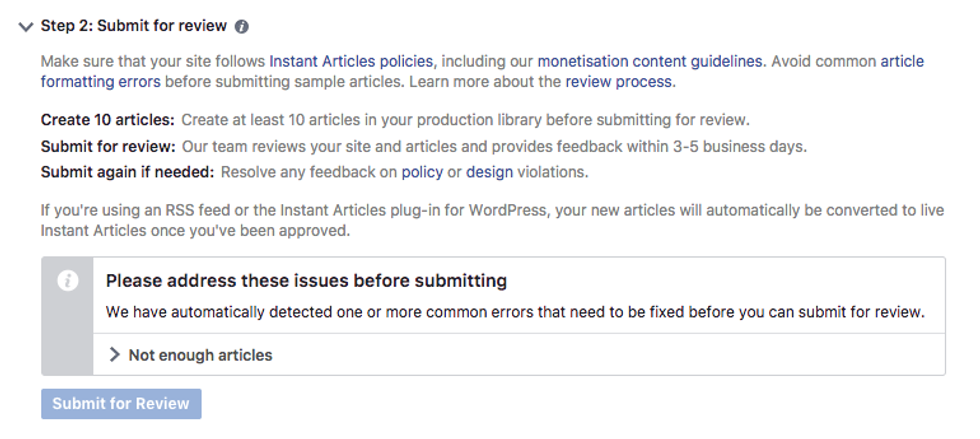Viewport: 980px width, 439px height.
Task: Click the policy violations link
Action: 422,172
